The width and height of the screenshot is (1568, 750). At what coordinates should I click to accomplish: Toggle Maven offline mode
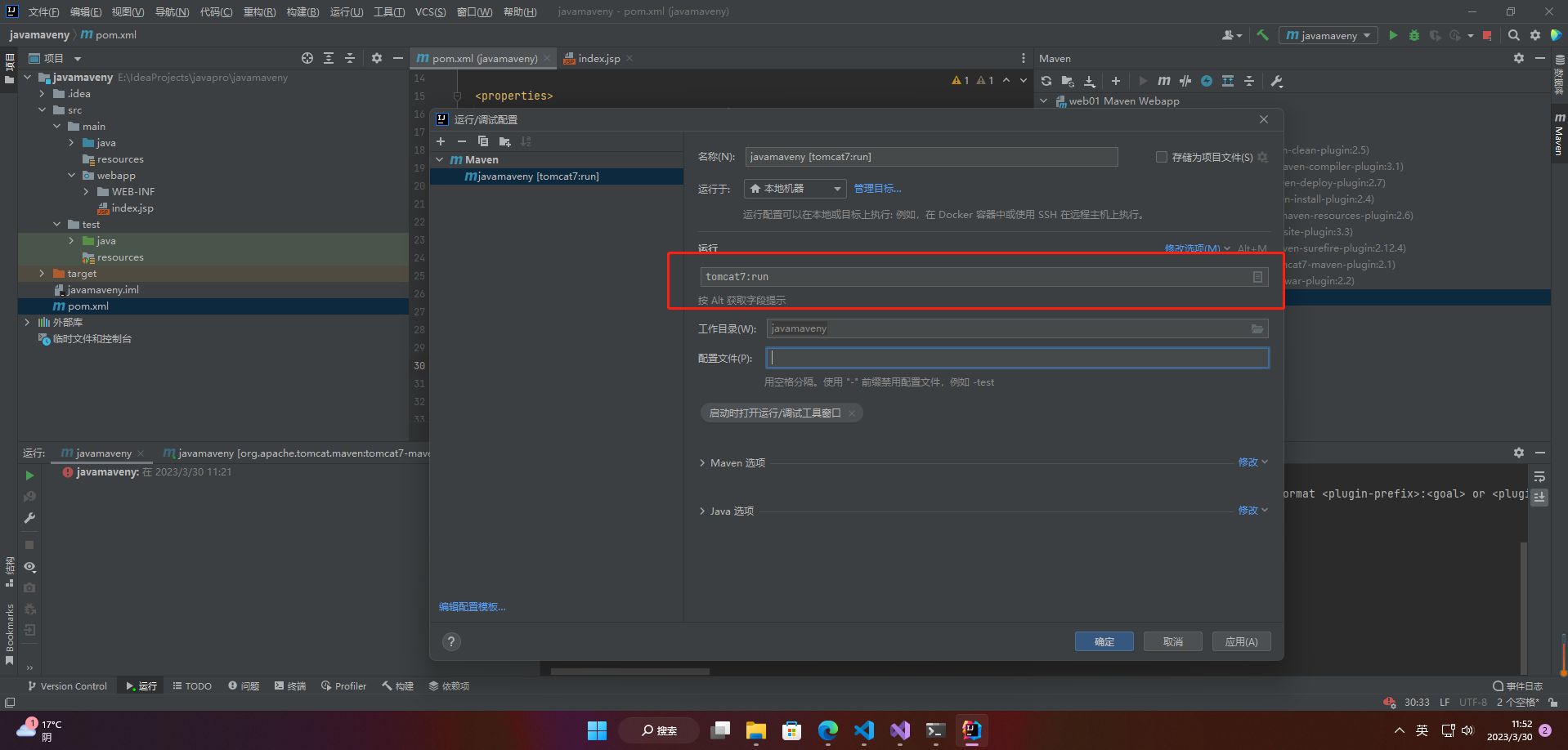(1185, 81)
